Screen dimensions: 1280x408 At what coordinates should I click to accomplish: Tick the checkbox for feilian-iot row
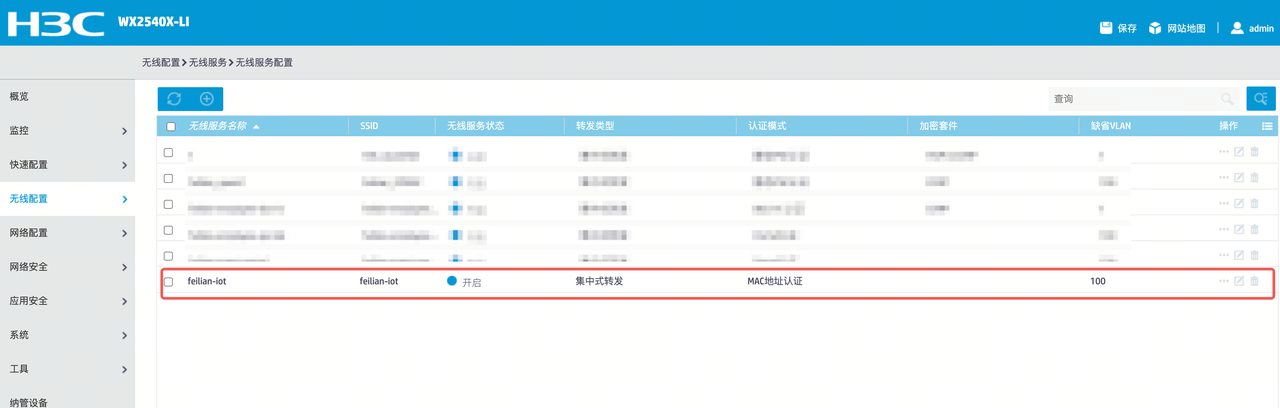(169, 282)
